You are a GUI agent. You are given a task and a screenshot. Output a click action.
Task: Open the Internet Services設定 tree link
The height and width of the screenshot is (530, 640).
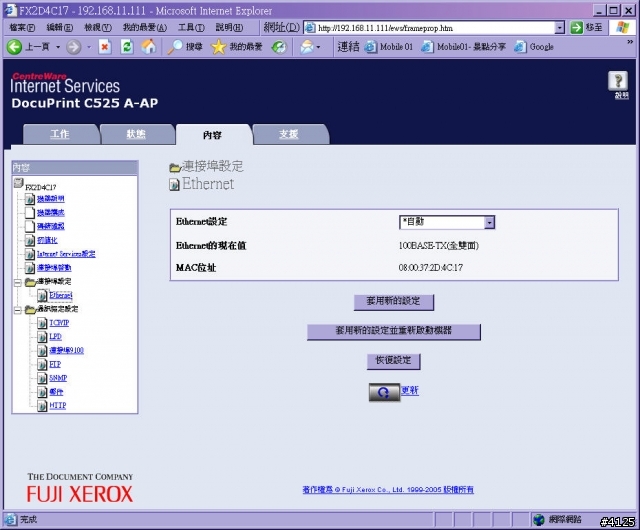coord(66,254)
